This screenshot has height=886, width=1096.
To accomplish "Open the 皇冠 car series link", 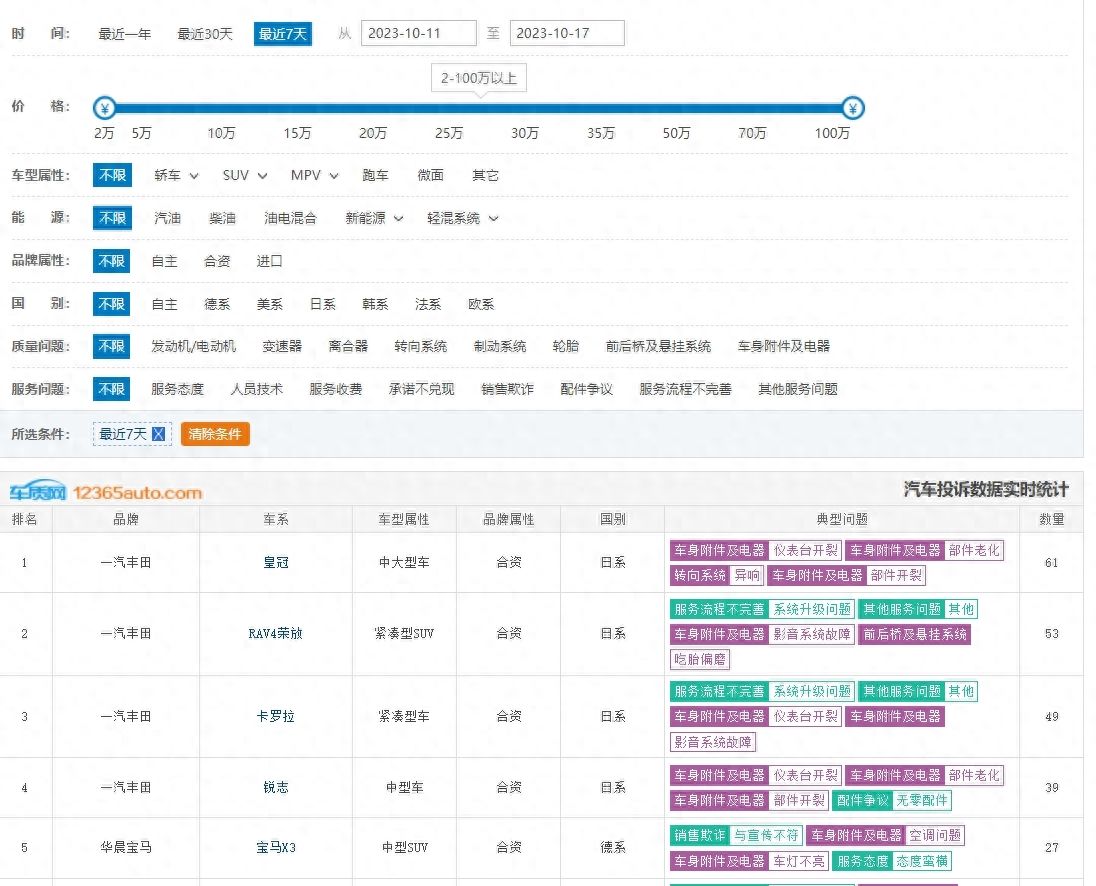I will point(275,562).
